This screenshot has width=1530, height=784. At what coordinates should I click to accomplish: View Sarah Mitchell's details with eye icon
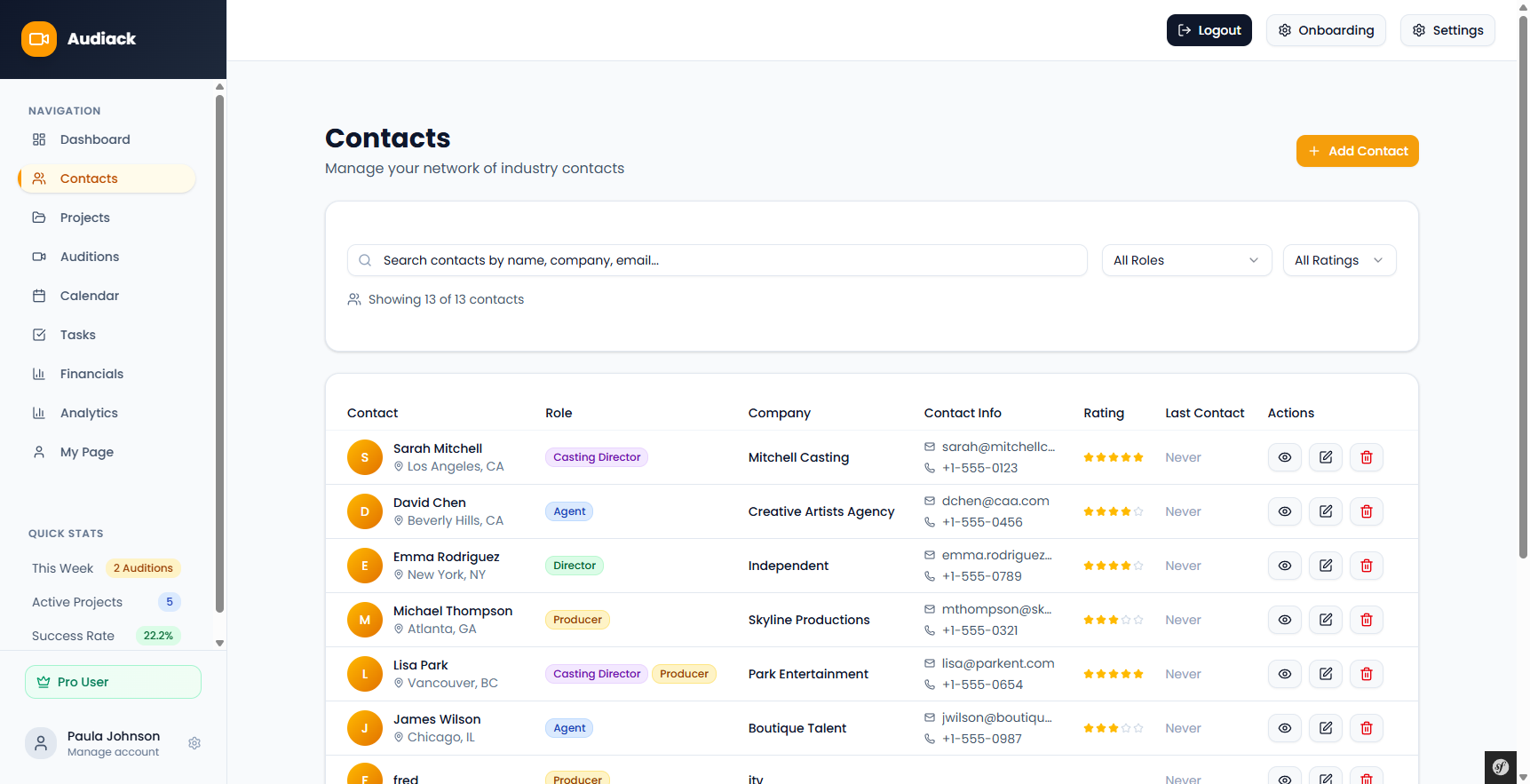coord(1284,457)
